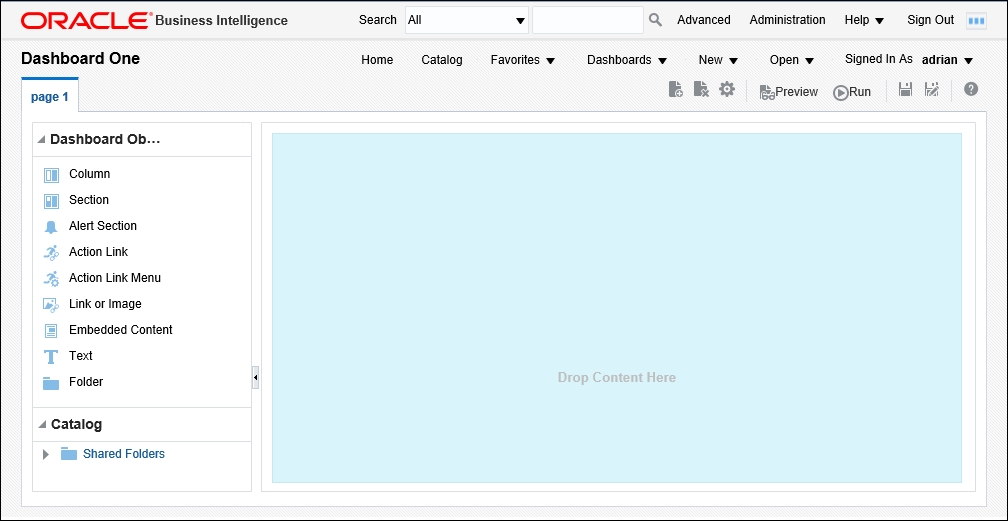This screenshot has width=1008, height=521.
Task: Select the Embedded Content object
Action: click(x=108, y=330)
